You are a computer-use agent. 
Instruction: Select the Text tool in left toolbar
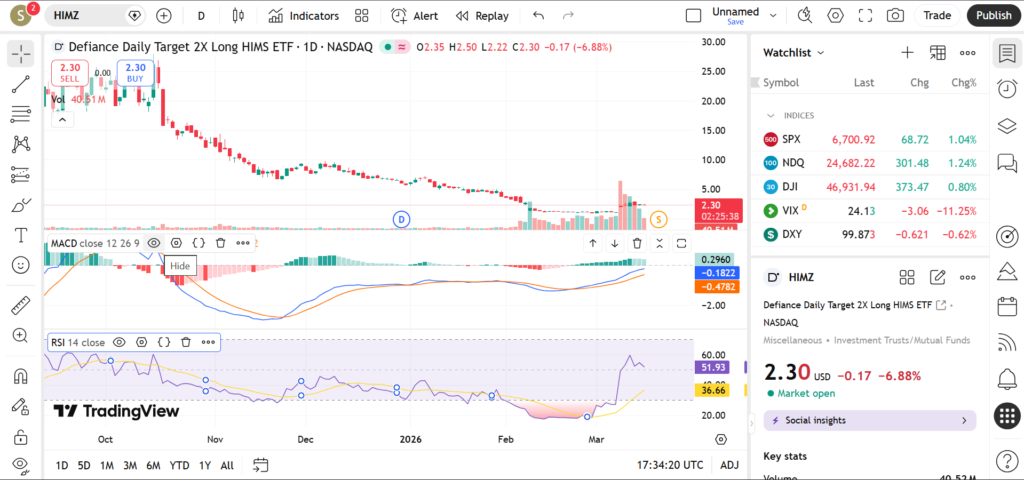pos(20,235)
